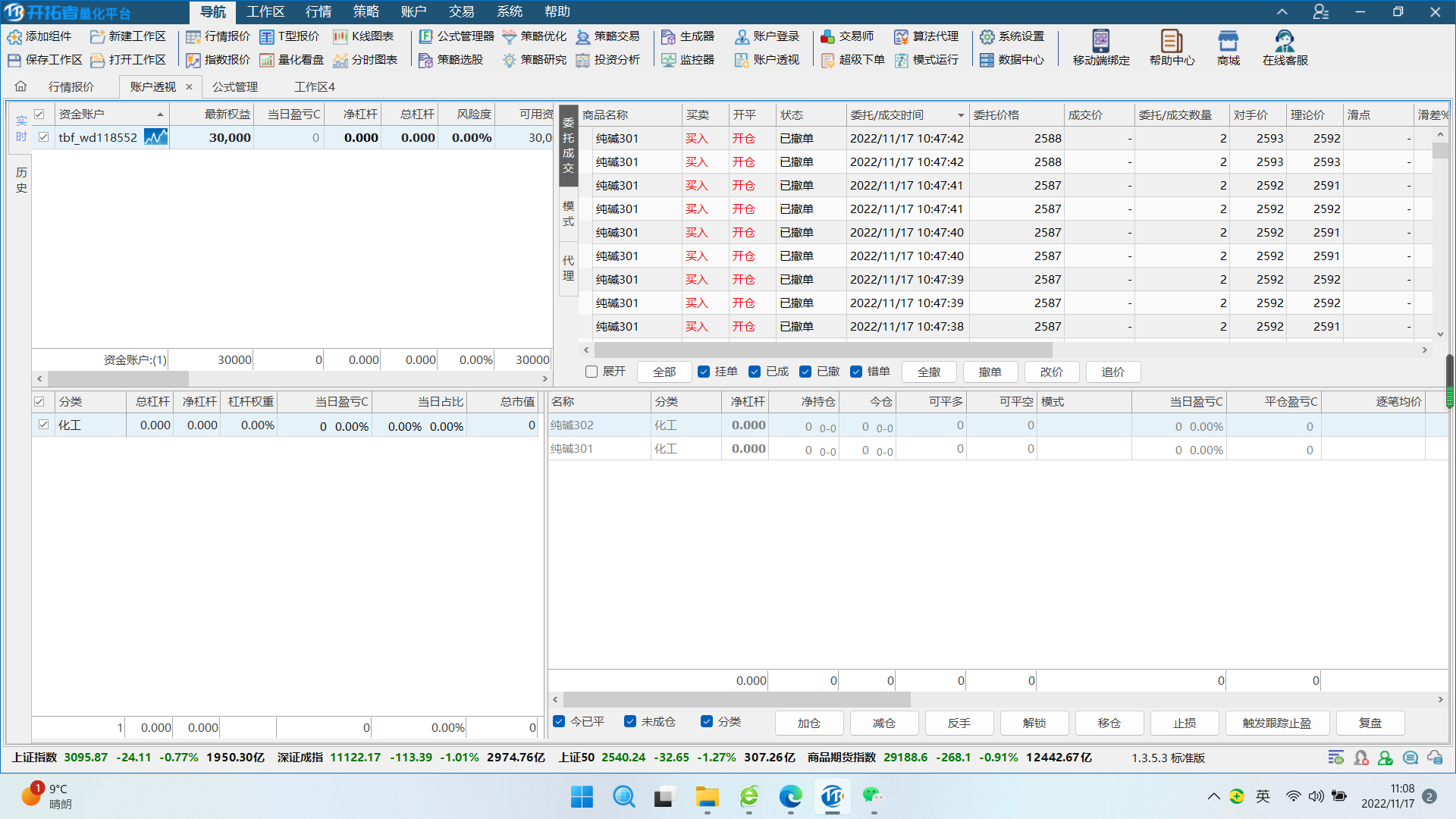
Task: Switch to the 公式管理 tab
Action: click(x=235, y=87)
